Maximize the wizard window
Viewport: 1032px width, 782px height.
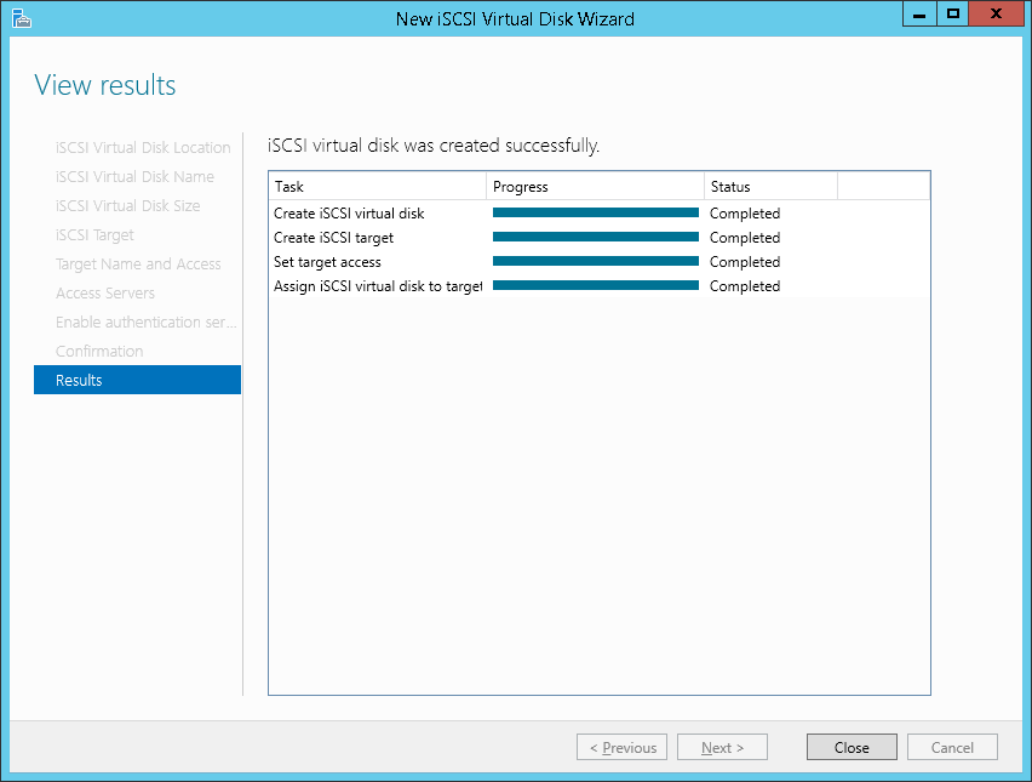[953, 15]
